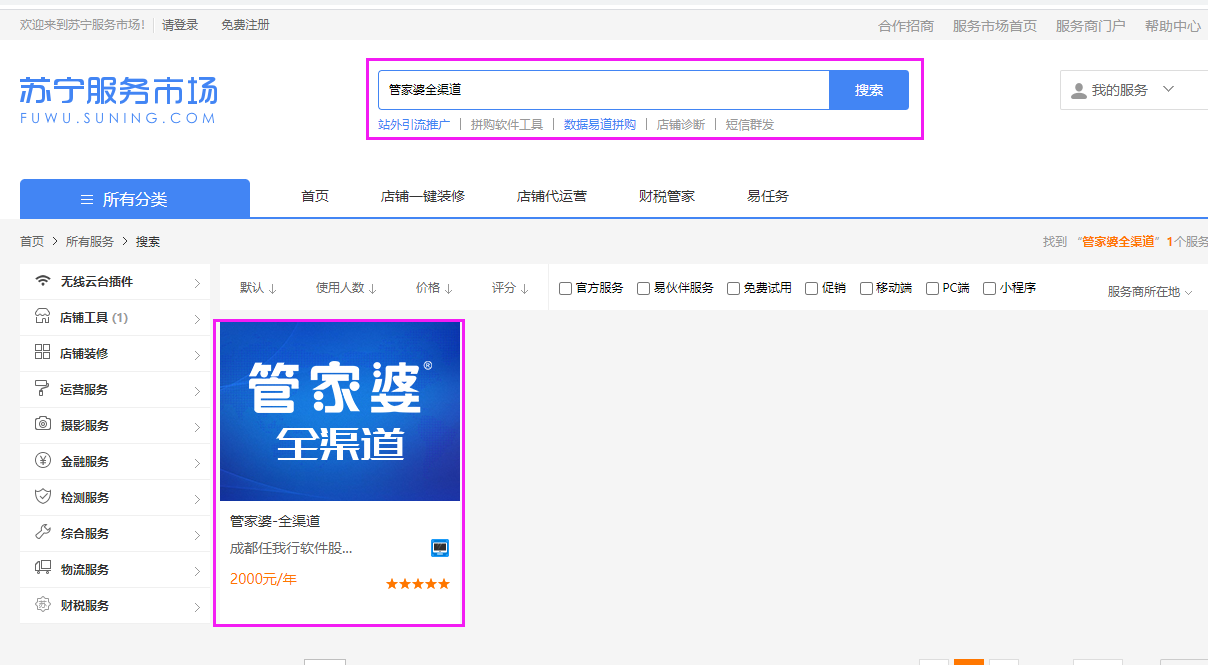Image resolution: width=1208 pixels, height=665 pixels.
Task: Open the 店铺一键装修 navigation tab
Action: click(423, 196)
